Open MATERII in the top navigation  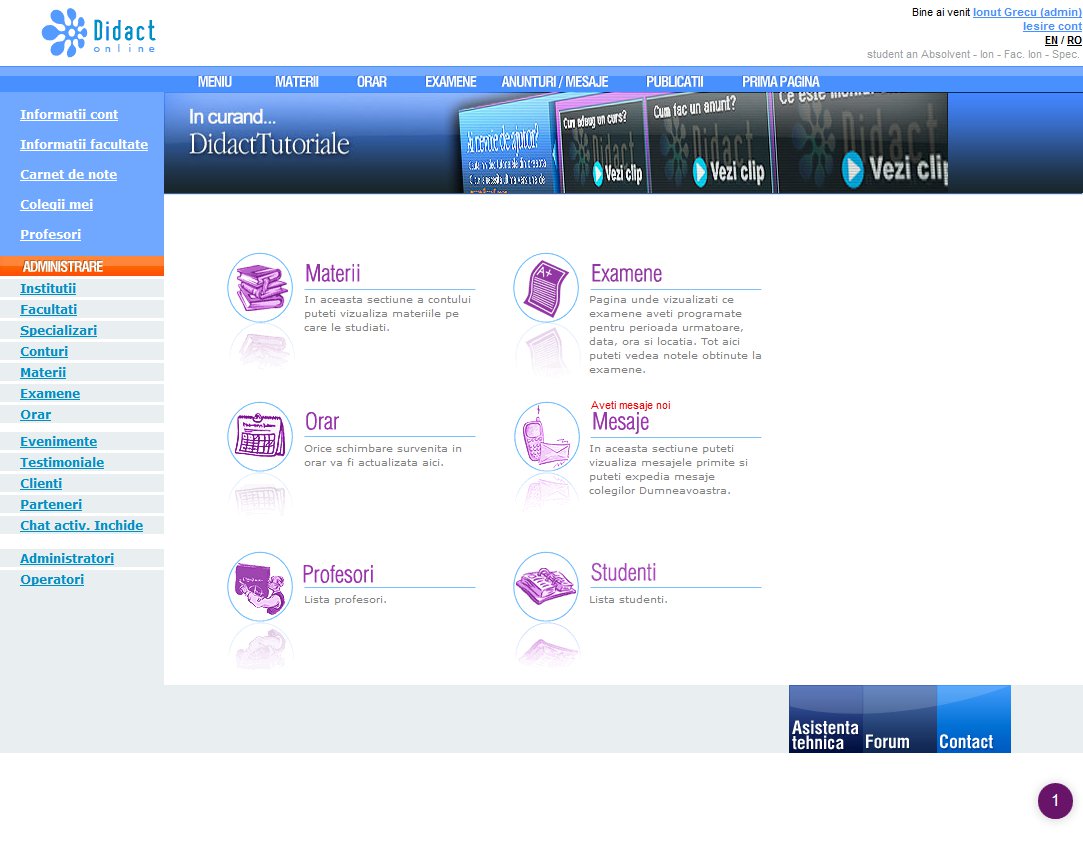297,82
